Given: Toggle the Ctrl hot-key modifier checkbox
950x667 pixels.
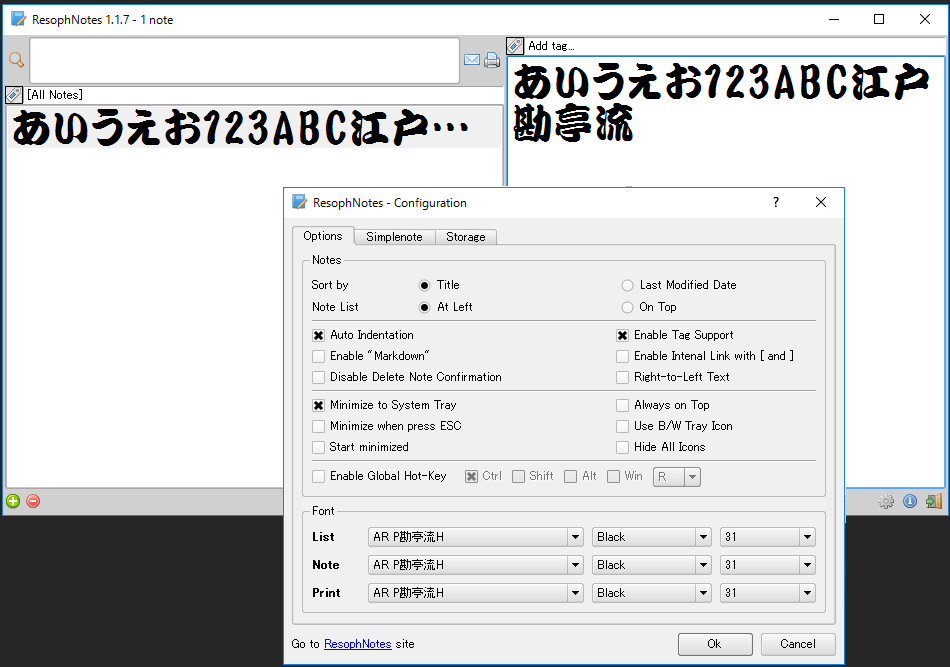Looking at the screenshot, I should click(x=471, y=477).
